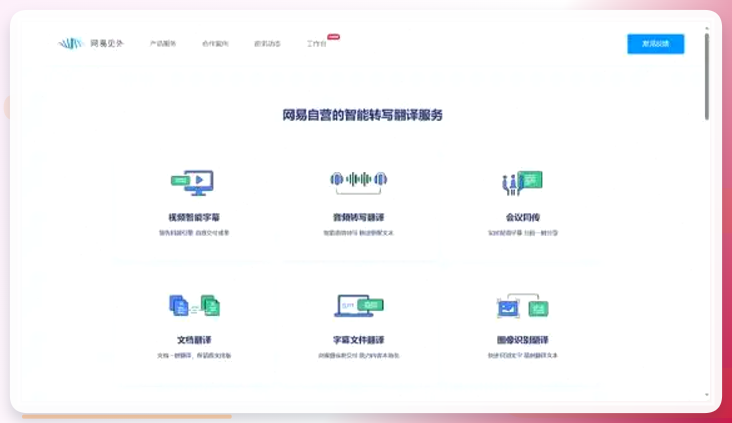The width and height of the screenshot is (732, 423).
Task: Open the 会议同传 service title
Action: [522, 217]
